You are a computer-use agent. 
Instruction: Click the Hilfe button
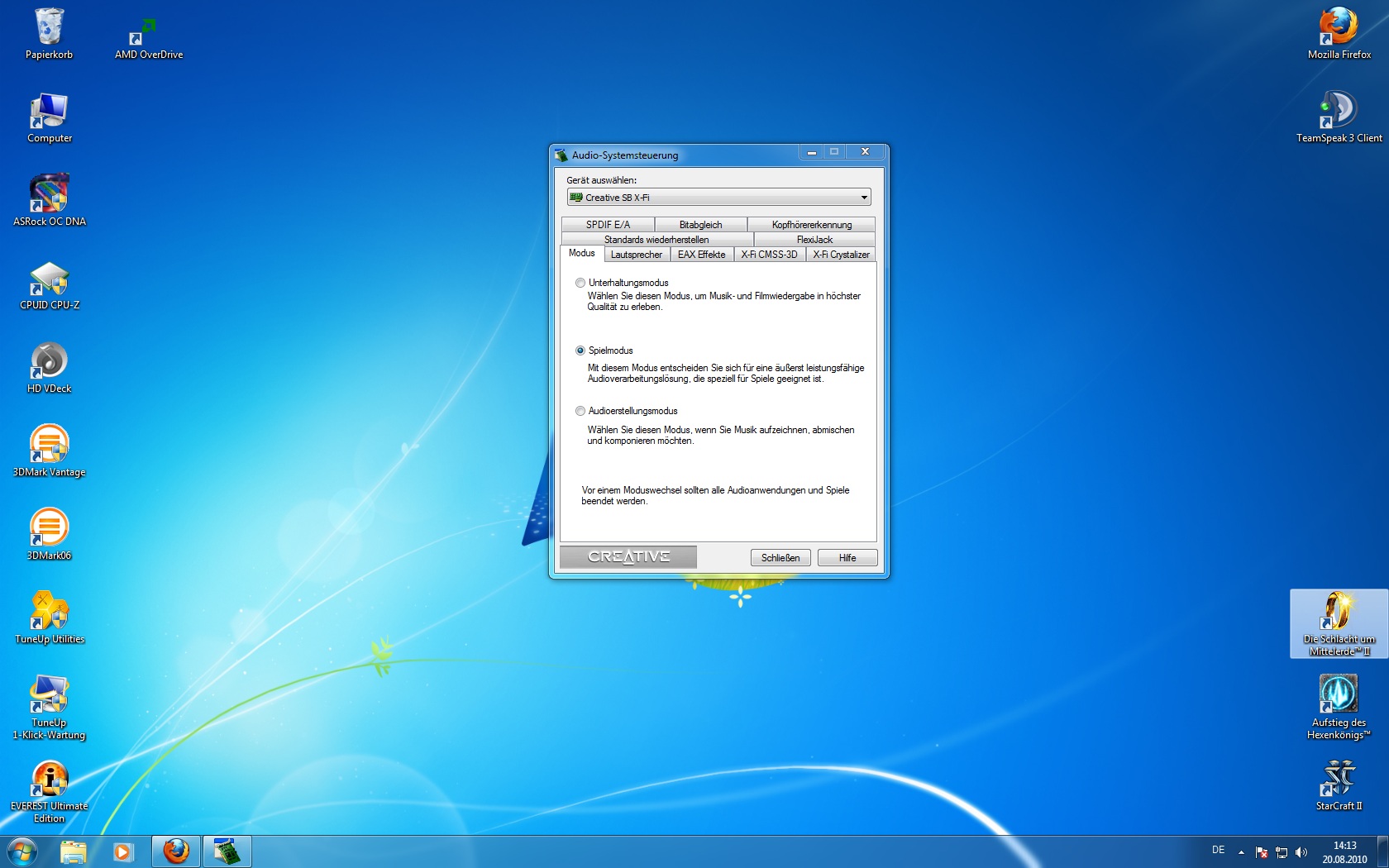pyautogui.click(x=847, y=558)
